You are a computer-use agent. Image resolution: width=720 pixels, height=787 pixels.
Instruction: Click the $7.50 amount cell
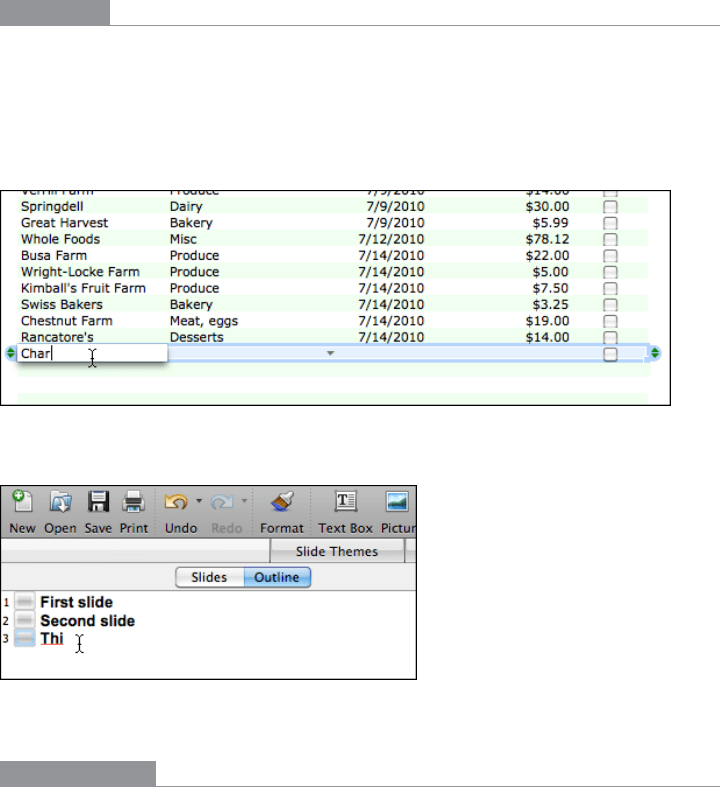click(x=550, y=288)
